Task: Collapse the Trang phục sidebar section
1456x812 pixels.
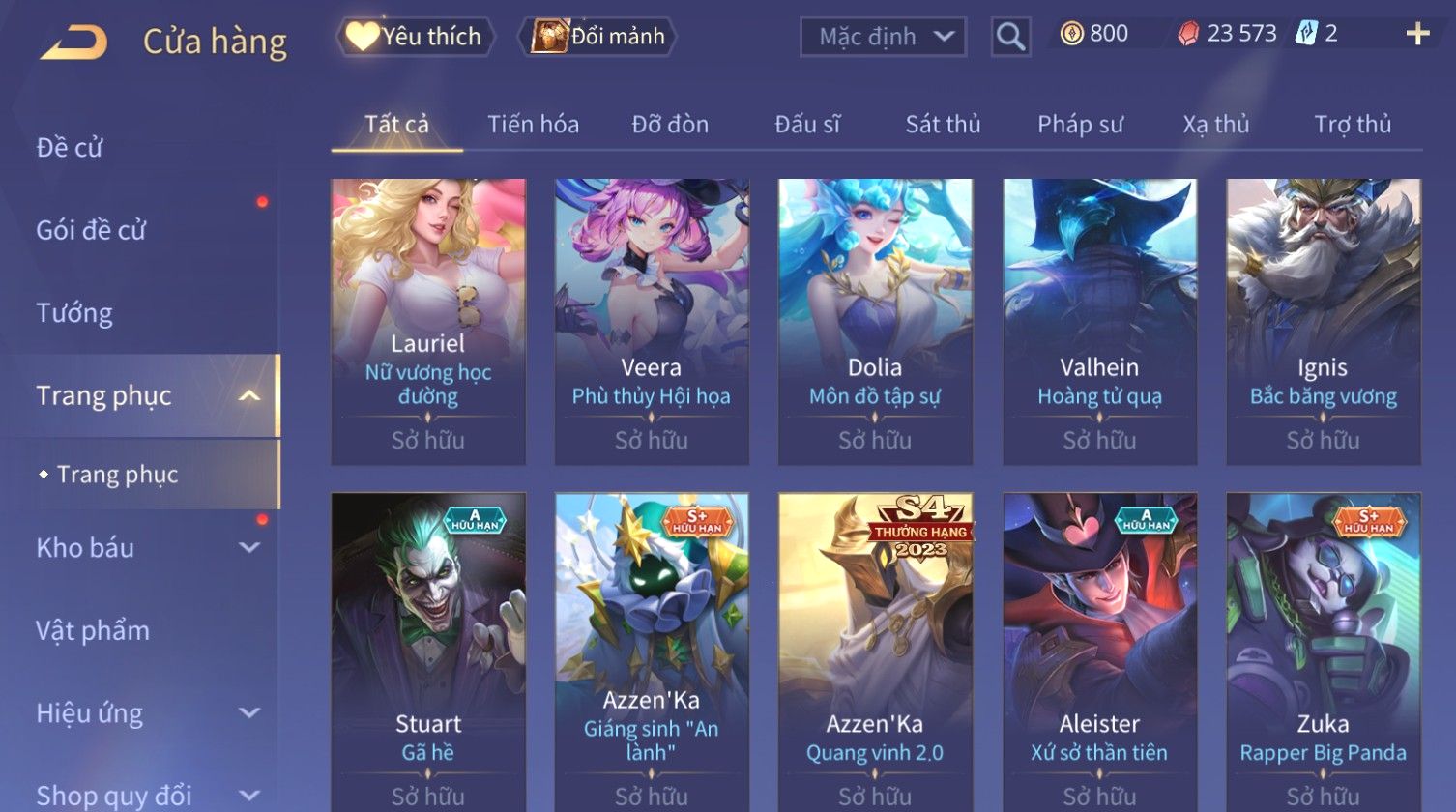Action: point(248,395)
